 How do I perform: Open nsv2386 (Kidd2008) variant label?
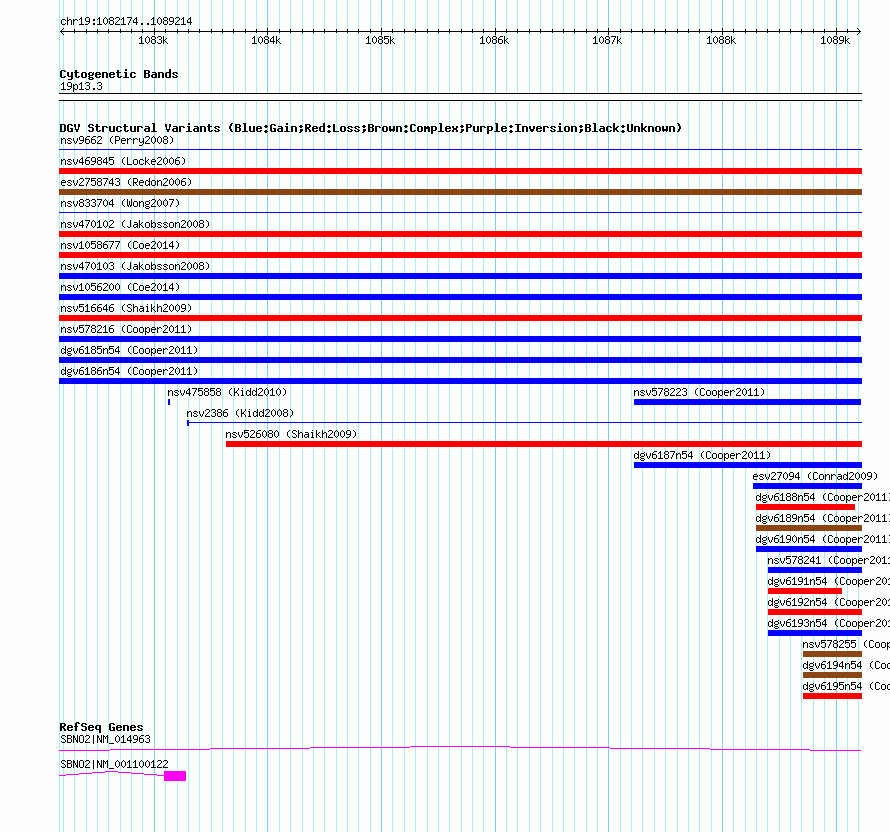coord(240,413)
